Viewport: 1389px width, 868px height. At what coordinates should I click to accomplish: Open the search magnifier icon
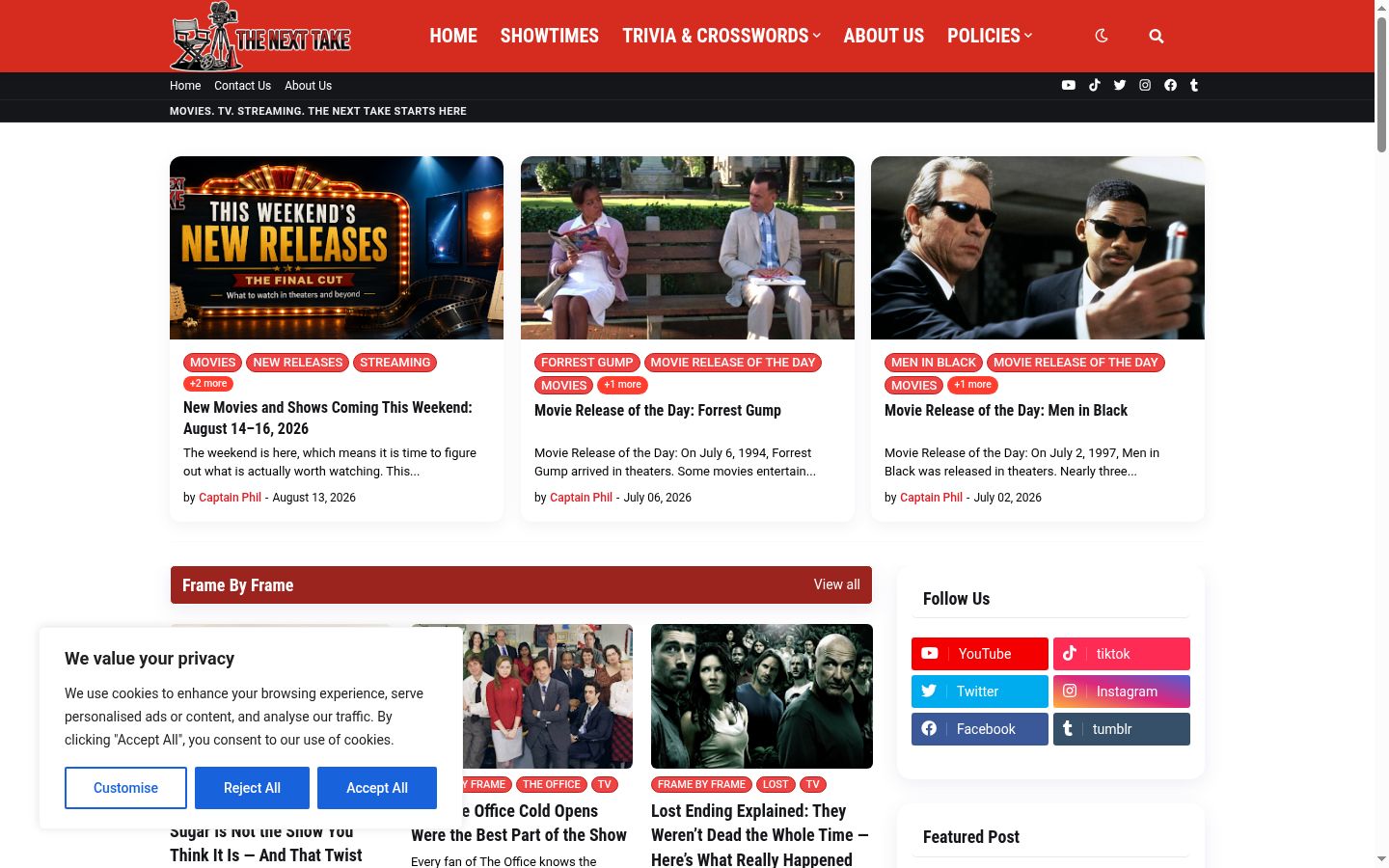click(1157, 37)
